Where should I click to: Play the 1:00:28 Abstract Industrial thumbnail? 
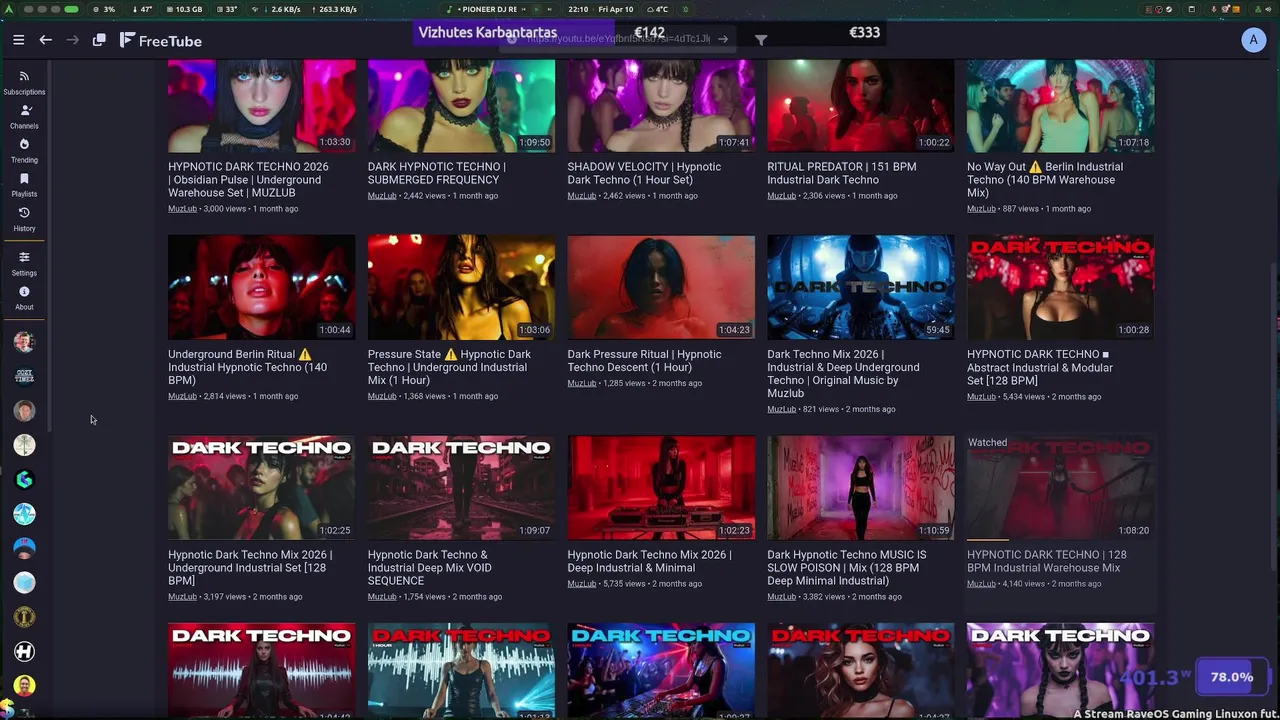click(x=1061, y=288)
